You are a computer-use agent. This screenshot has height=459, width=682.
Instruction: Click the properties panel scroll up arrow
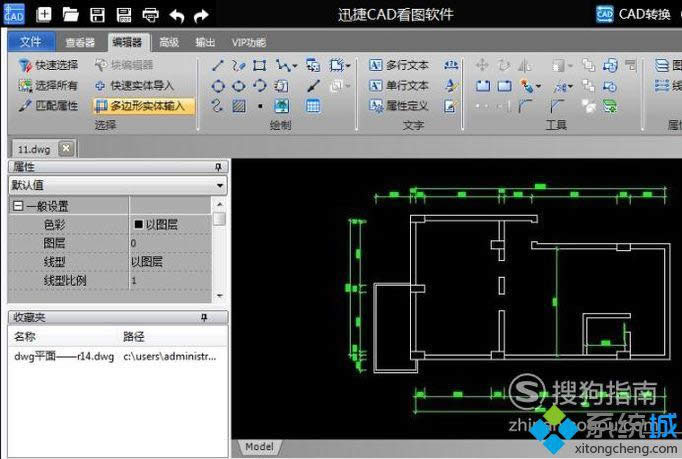pos(220,204)
